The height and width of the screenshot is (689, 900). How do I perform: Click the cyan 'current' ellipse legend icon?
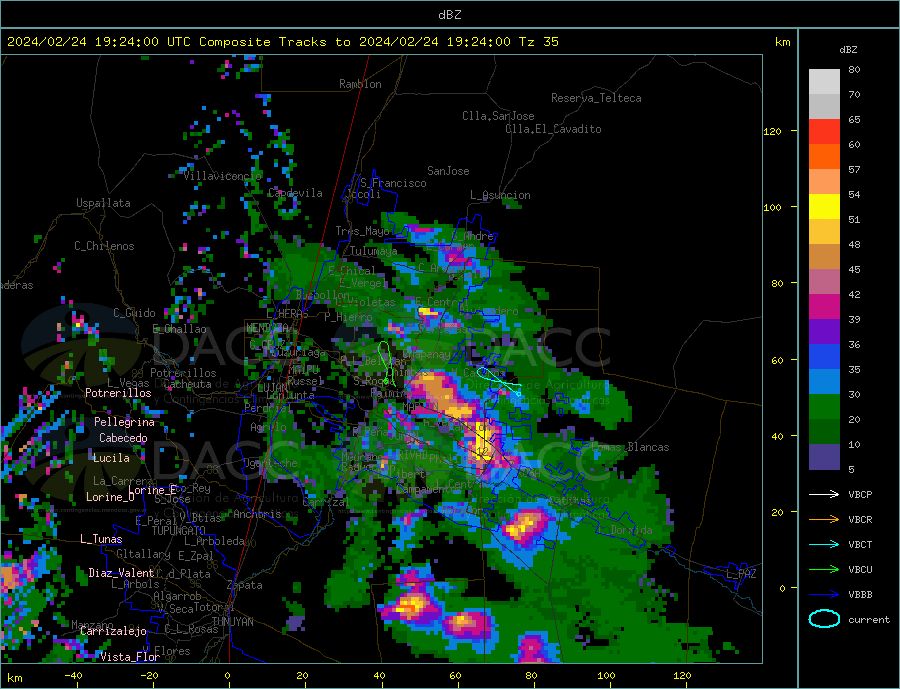click(824, 619)
